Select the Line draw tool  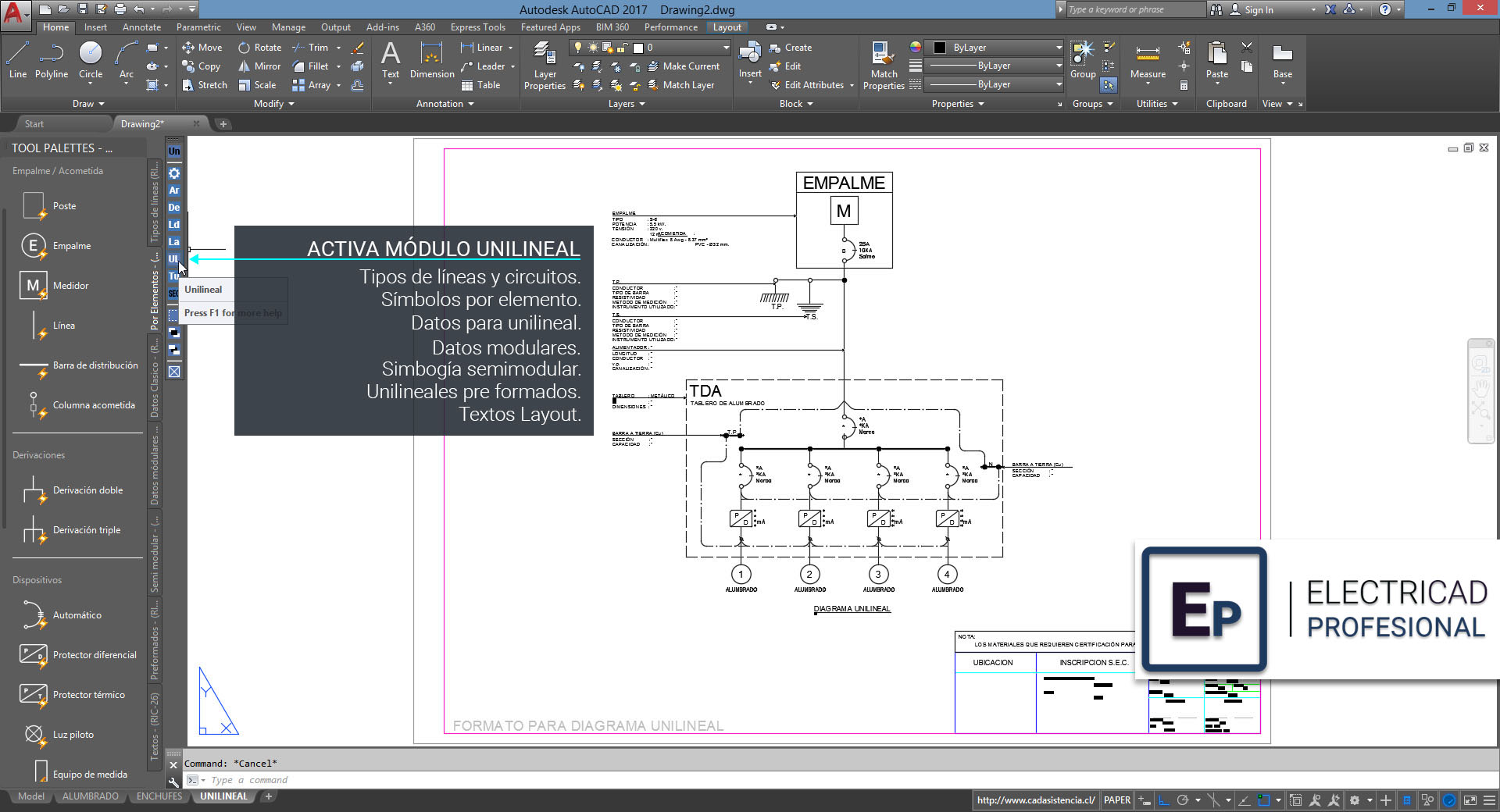point(18,60)
